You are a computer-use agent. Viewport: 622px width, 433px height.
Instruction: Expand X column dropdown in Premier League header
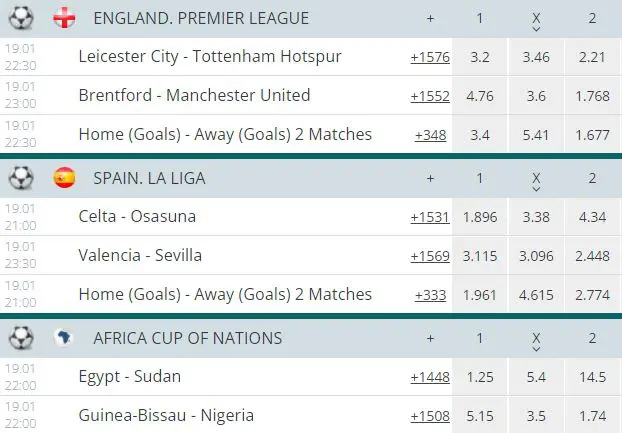click(536, 29)
